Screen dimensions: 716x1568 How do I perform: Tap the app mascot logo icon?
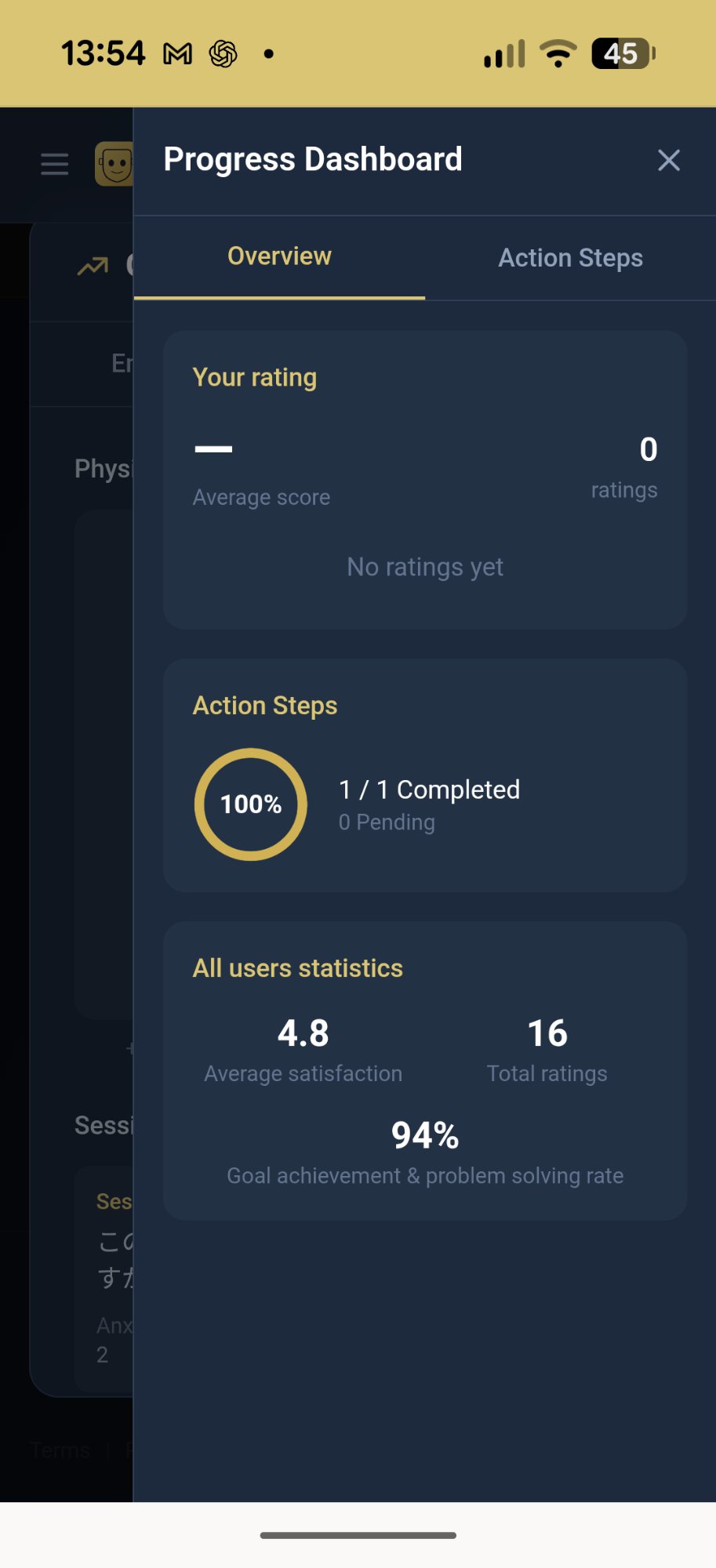(x=114, y=164)
